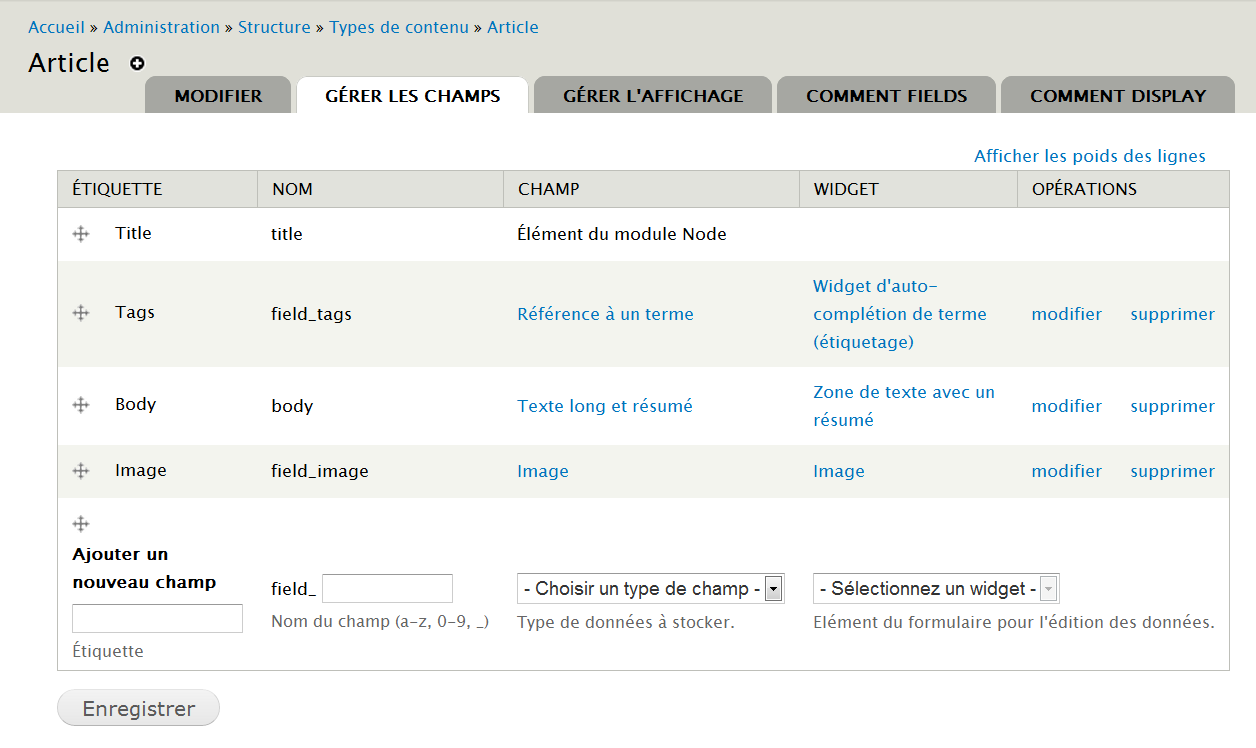Click the Image row drag handle
Viewport: 1256px width, 748px height.
(x=81, y=471)
